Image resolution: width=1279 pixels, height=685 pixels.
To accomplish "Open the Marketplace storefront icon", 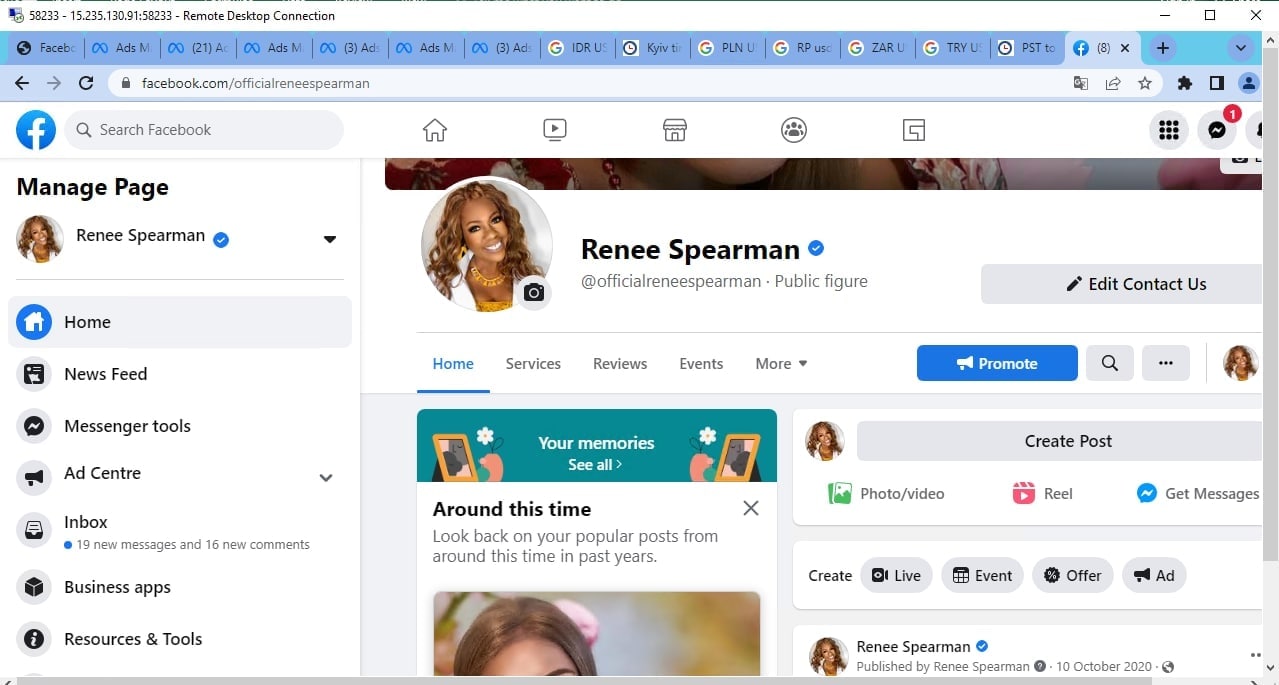I will pyautogui.click(x=675, y=130).
